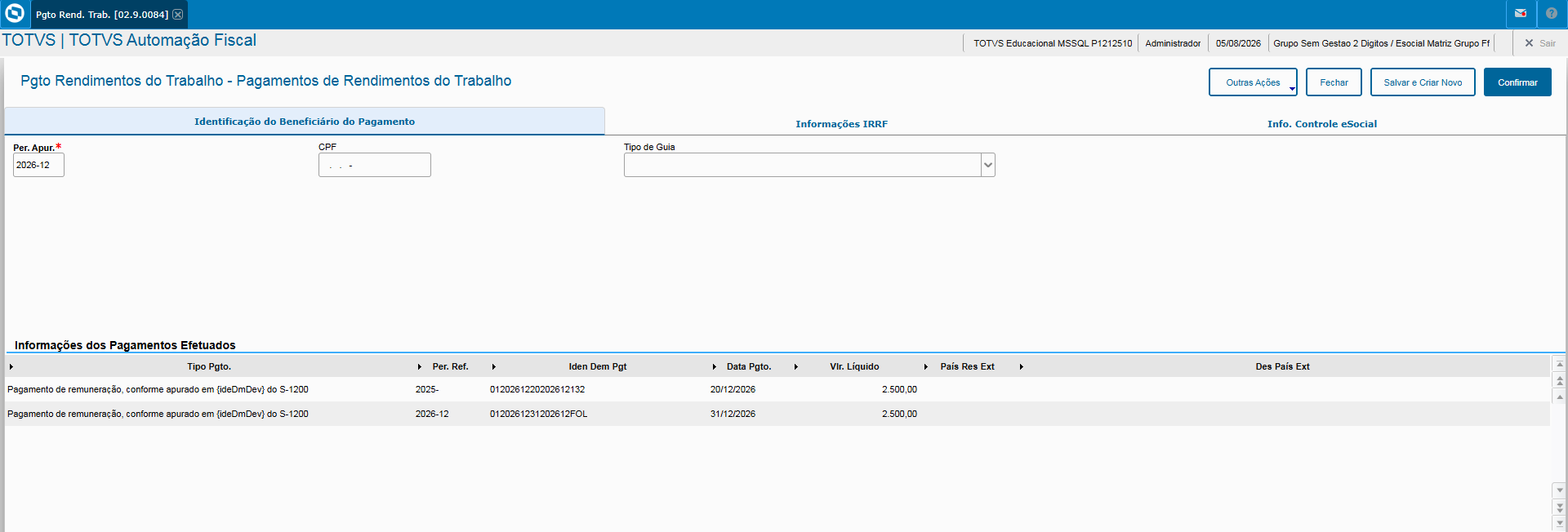This screenshot has height=532, width=1568.
Task: Click the Sair exit X icon
Action: point(1529,43)
